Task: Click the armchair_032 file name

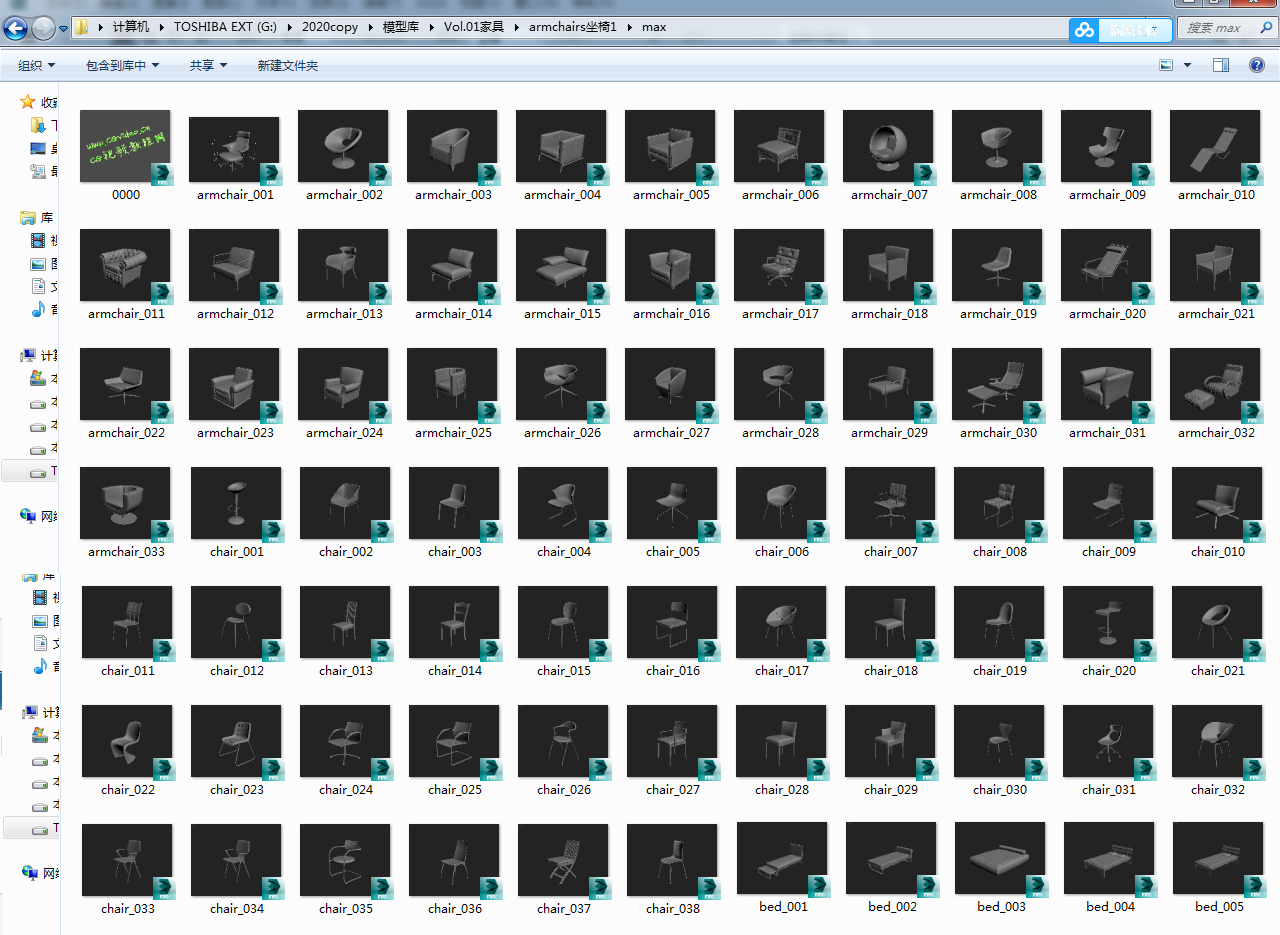Action: (x=1217, y=433)
